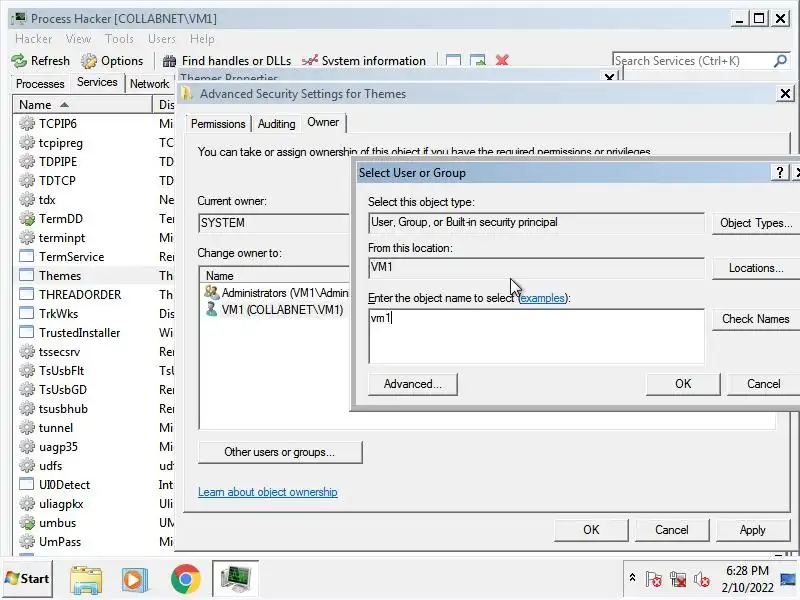The height and width of the screenshot is (600, 800).
Task: Select the uliagpkx service row
Action: click(x=93, y=504)
